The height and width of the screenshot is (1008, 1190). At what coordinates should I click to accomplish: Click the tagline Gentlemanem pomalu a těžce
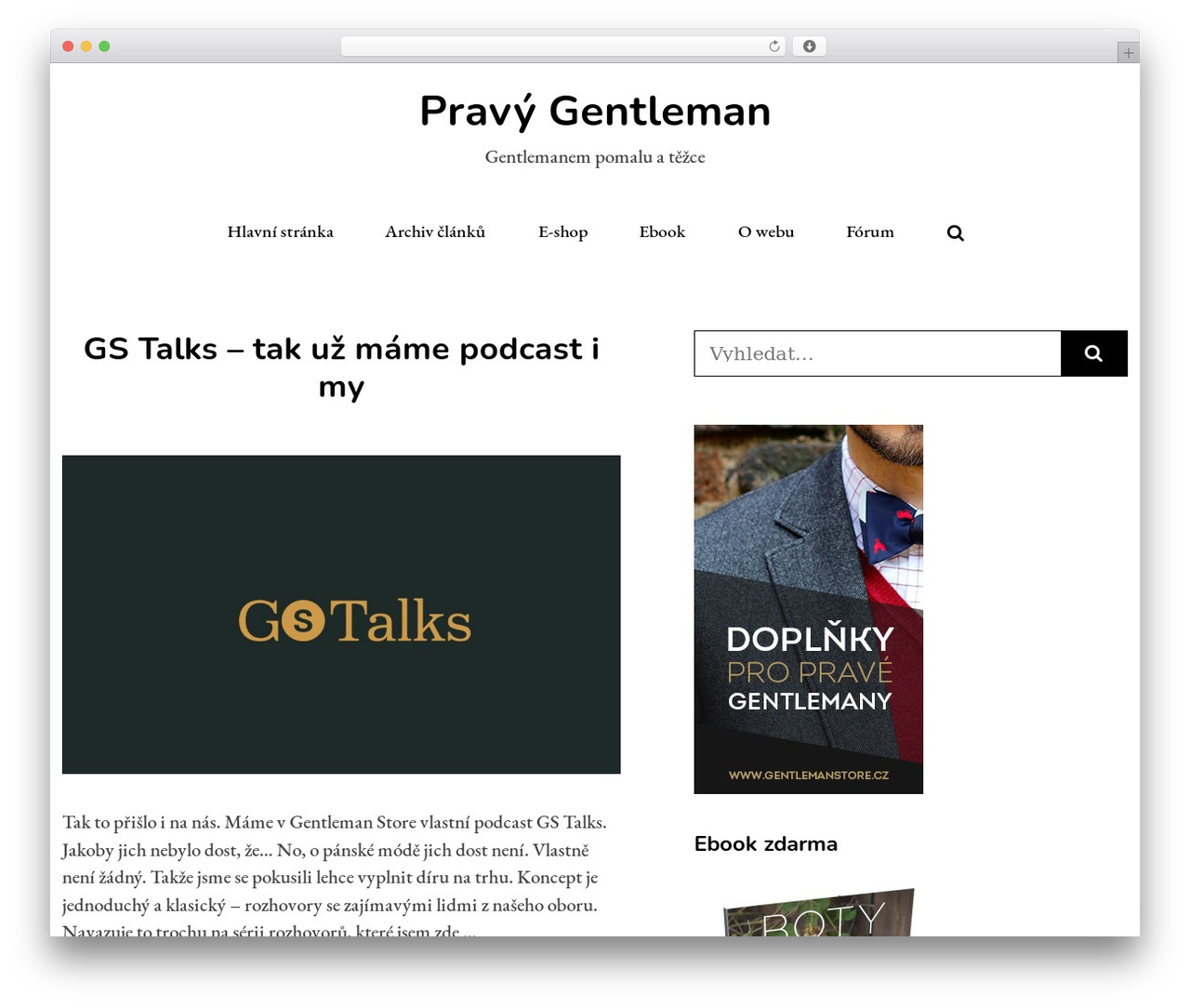pos(595,157)
